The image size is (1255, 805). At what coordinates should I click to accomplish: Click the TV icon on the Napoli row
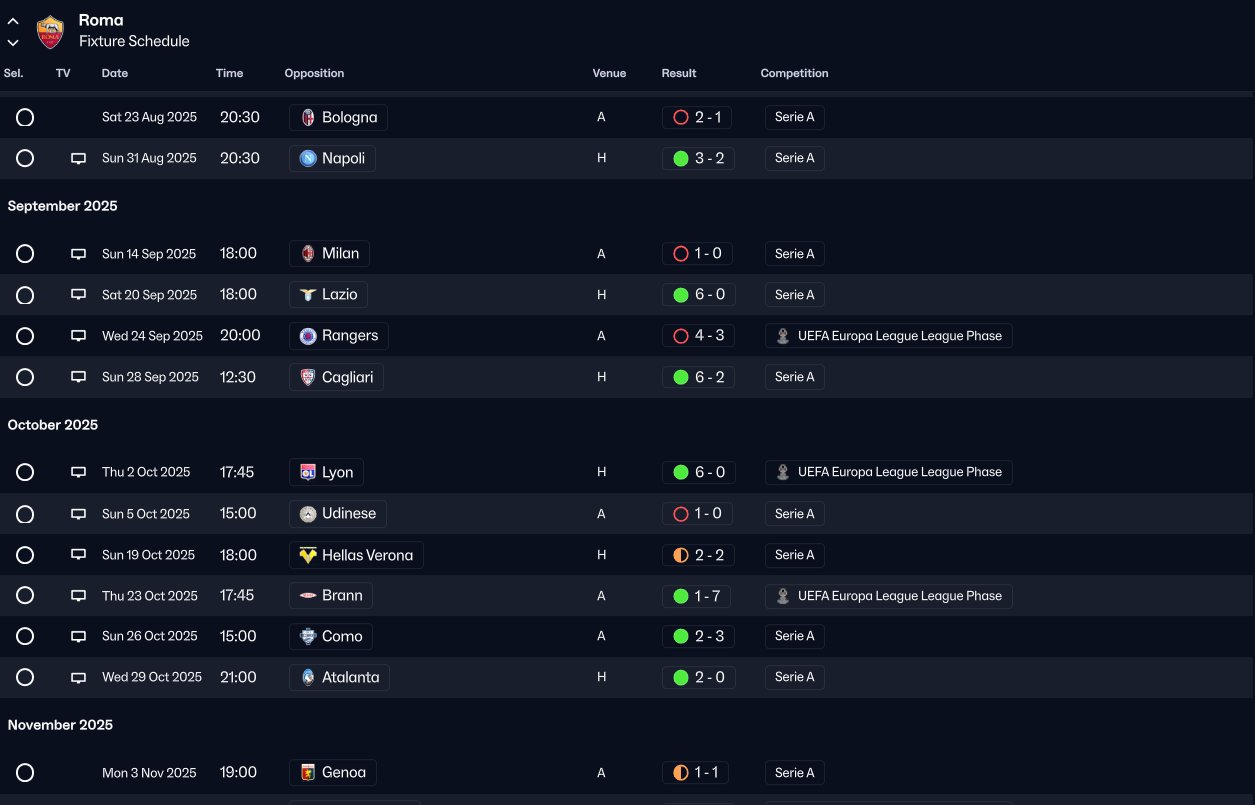tap(78, 158)
